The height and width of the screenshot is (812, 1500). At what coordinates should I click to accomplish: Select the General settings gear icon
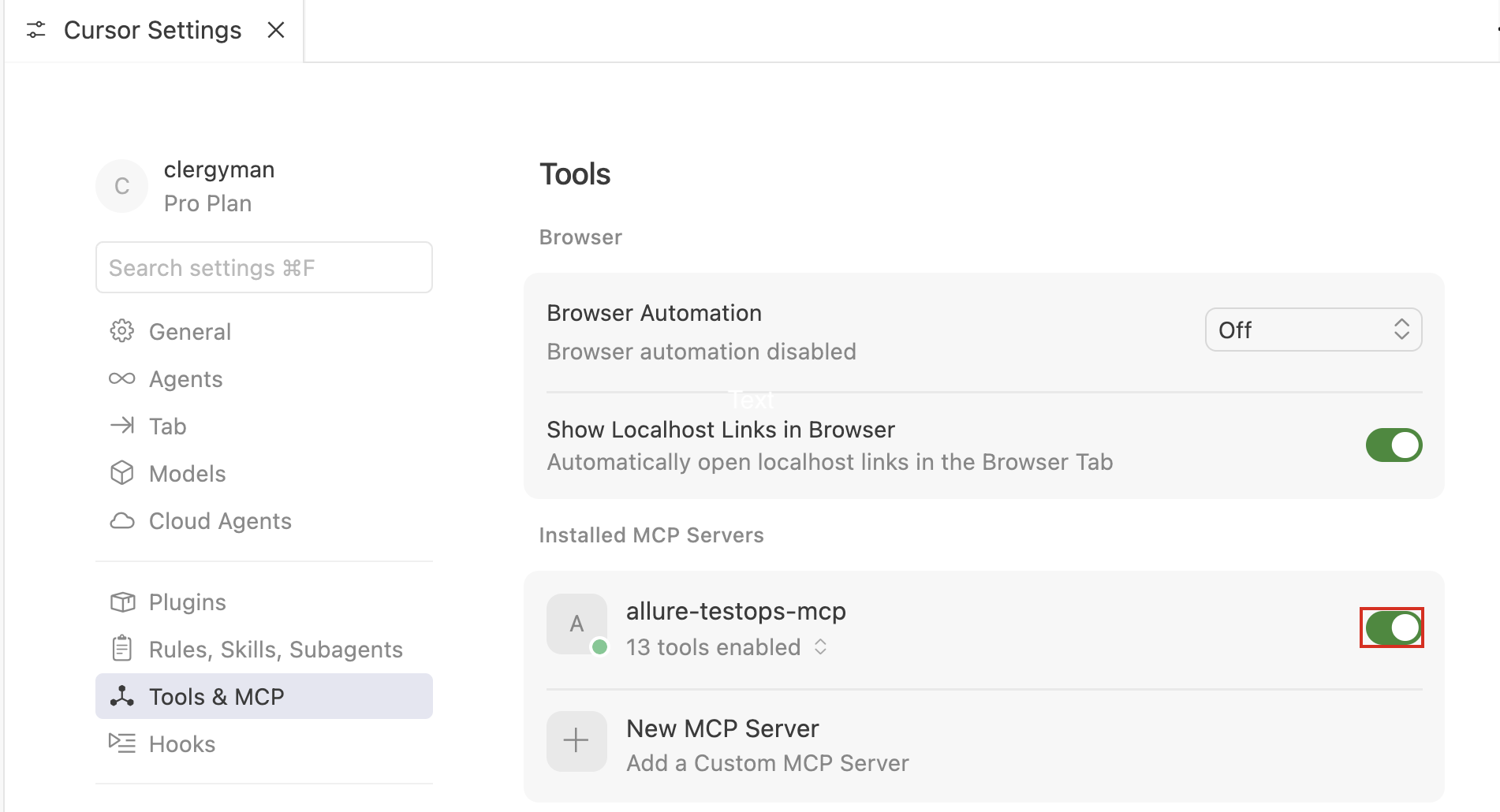[x=122, y=331]
